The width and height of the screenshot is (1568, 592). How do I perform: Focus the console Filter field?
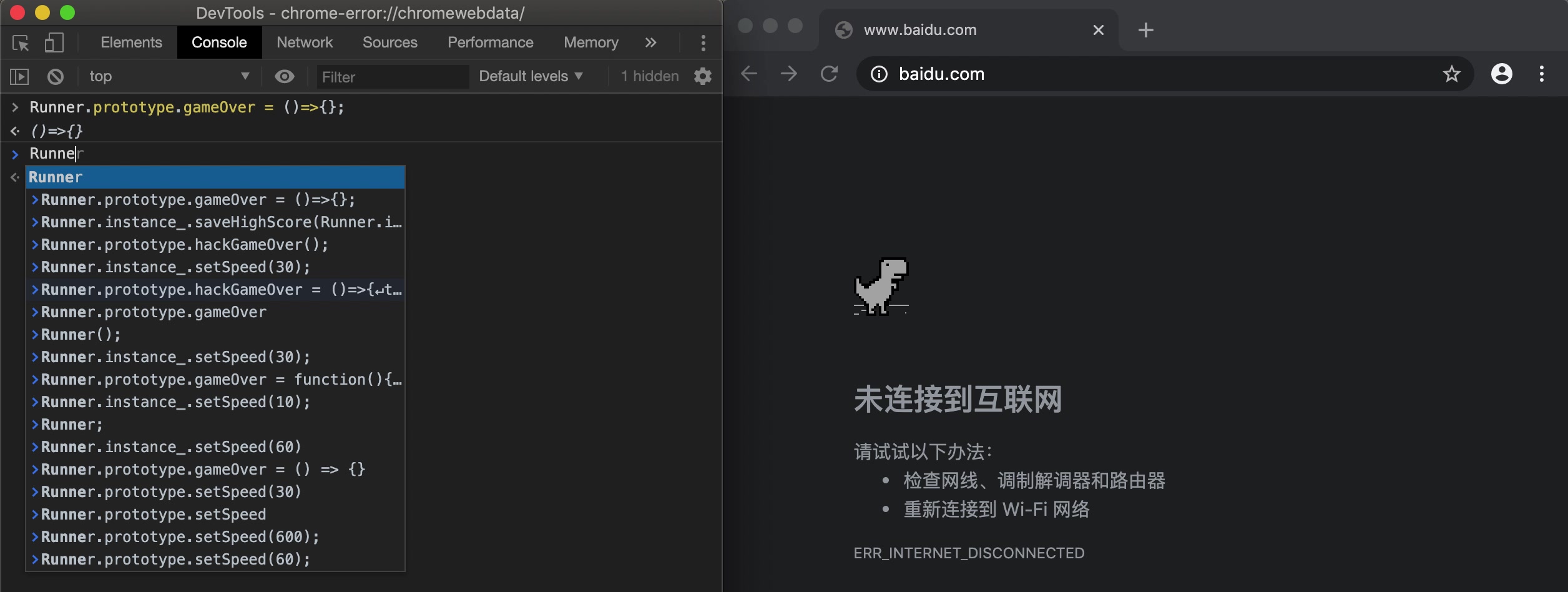(393, 77)
